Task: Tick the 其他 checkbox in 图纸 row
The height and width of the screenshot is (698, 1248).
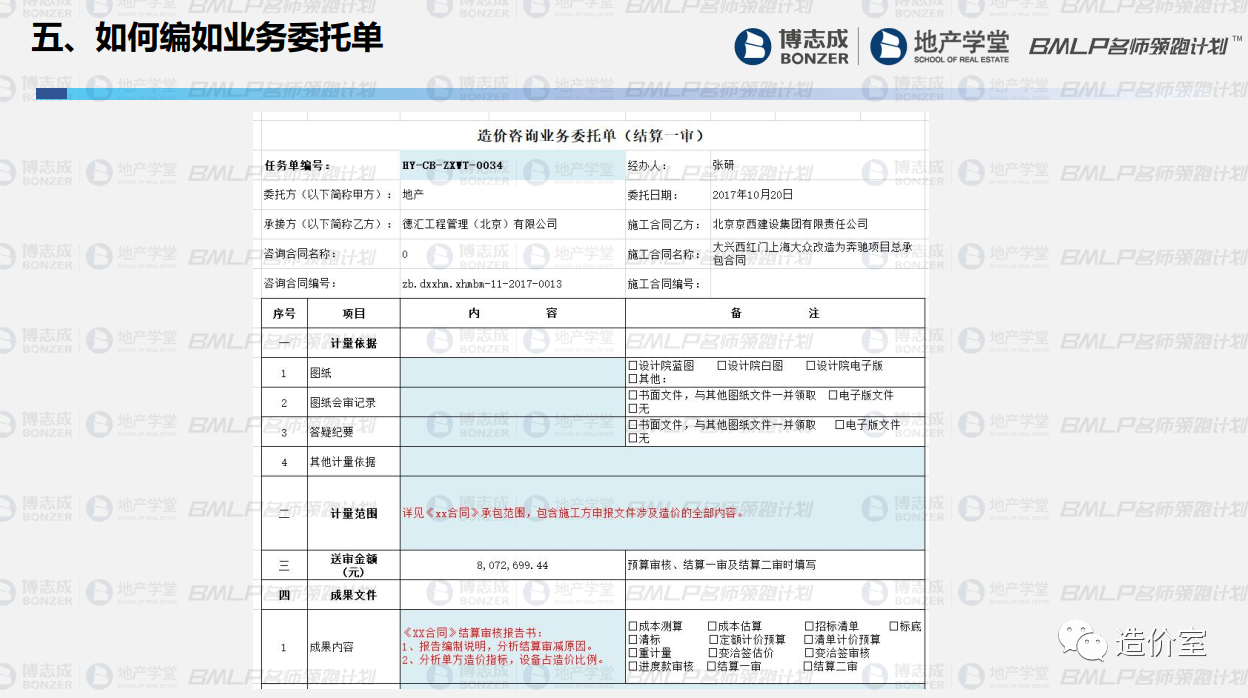Action: point(633,379)
